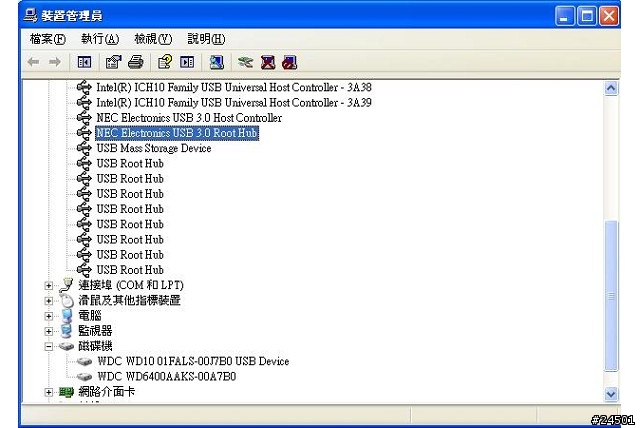Image resolution: width=640 pixels, height=428 pixels.
Task: Select the 連接埠 (COM 和 LPT) label
Action: (131, 285)
